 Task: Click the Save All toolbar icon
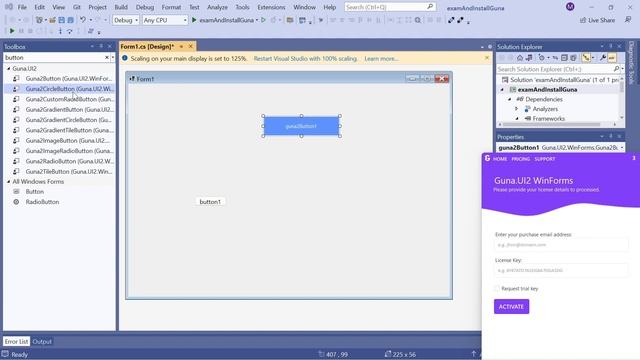coord(71,20)
